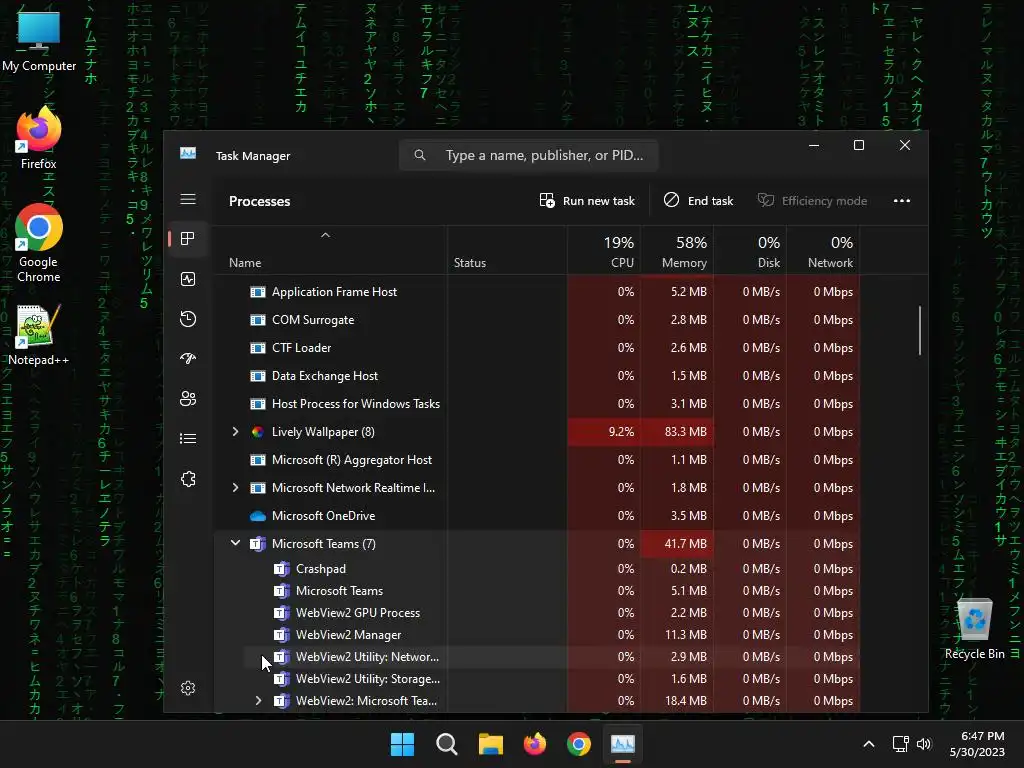The height and width of the screenshot is (768, 1024).
Task: Select the Data Exchange Host process row
Action: point(537,376)
